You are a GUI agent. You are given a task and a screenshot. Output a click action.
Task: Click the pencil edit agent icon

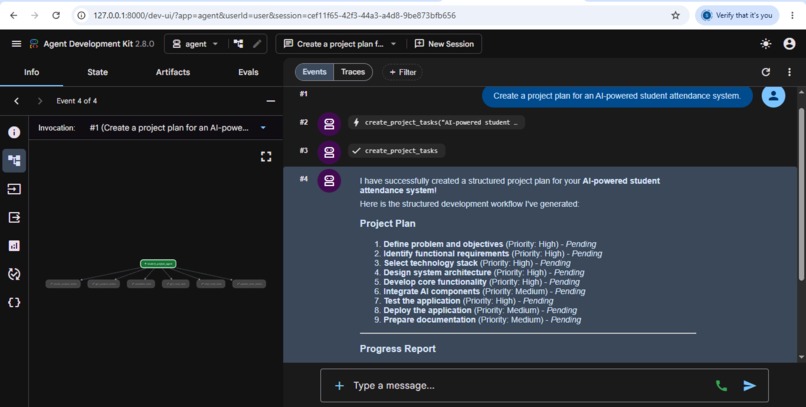tap(257, 44)
